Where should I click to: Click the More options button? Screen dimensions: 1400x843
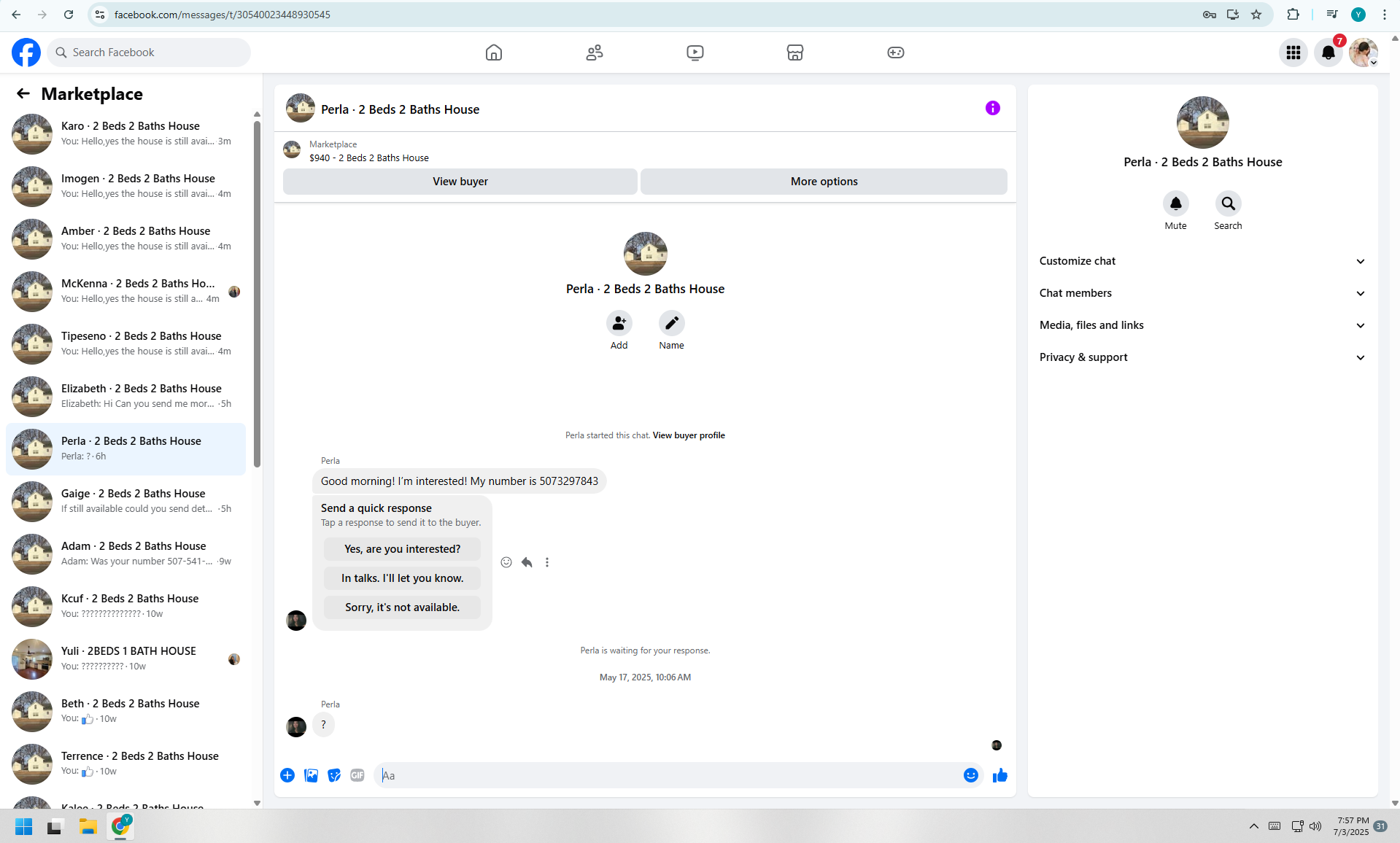pos(824,182)
